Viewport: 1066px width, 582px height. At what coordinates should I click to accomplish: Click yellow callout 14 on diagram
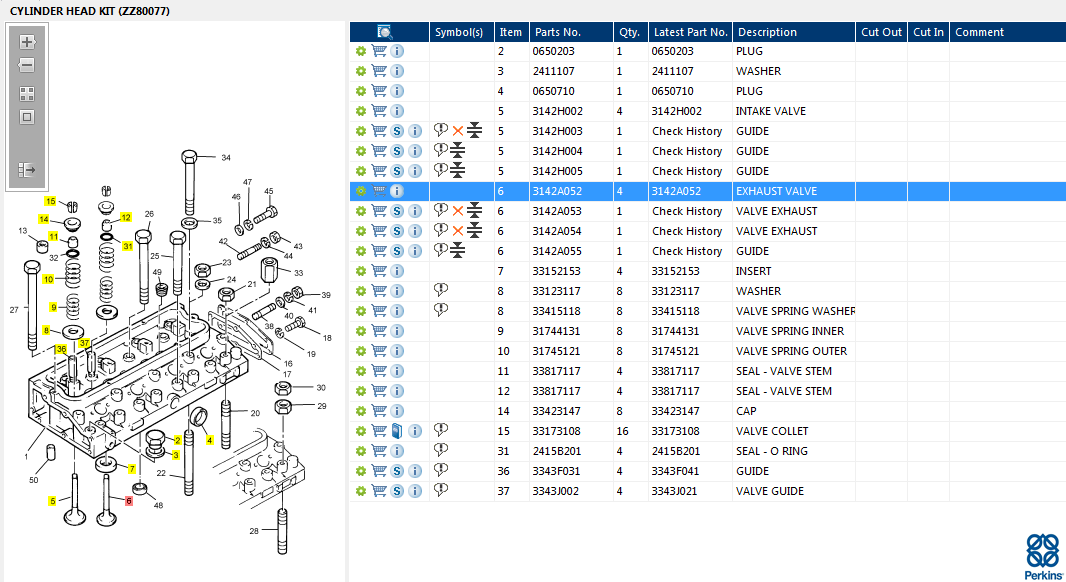tap(44, 219)
